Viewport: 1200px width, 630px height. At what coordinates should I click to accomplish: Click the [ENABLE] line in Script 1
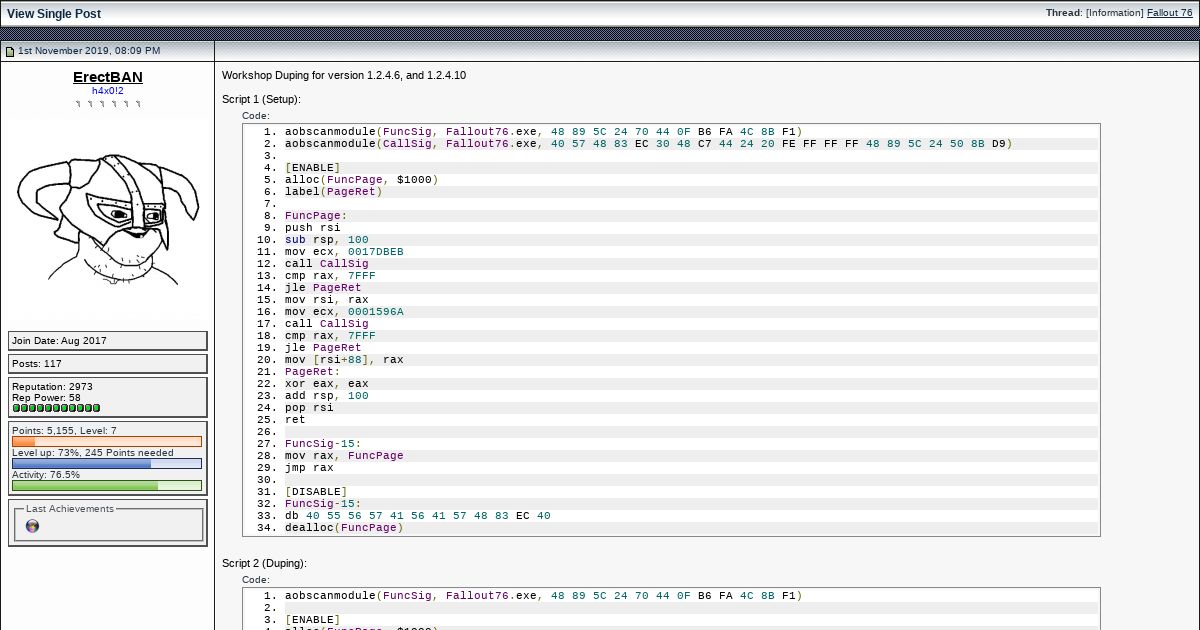[x=312, y=168]
